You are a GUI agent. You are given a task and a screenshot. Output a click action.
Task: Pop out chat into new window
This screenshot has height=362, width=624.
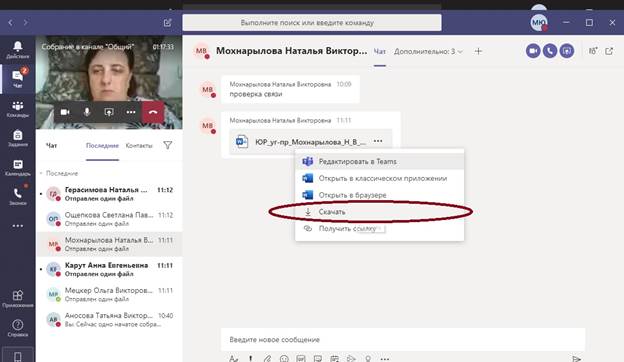click(609, 51)
